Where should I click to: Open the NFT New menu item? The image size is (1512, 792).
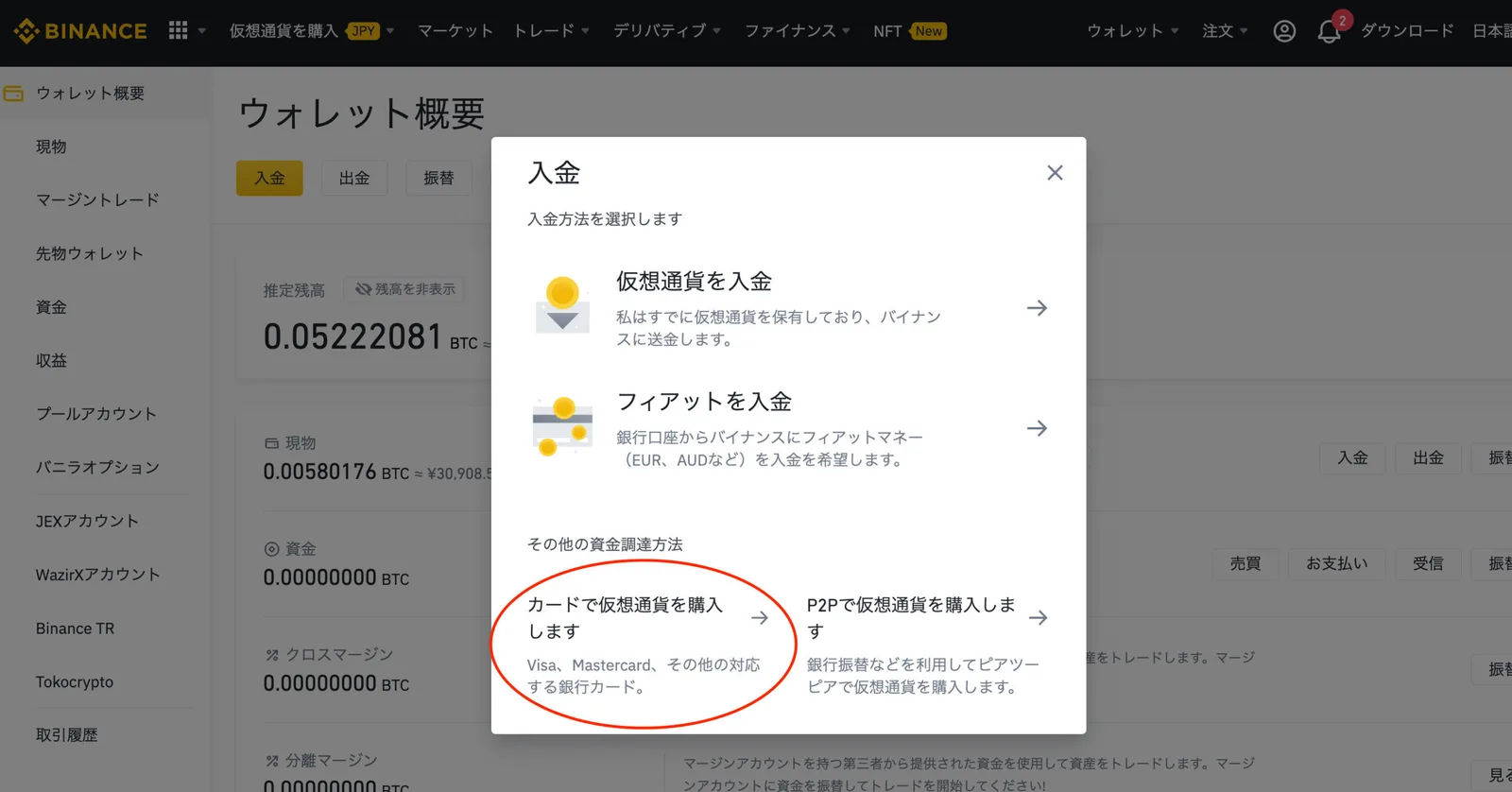point(910,31)
